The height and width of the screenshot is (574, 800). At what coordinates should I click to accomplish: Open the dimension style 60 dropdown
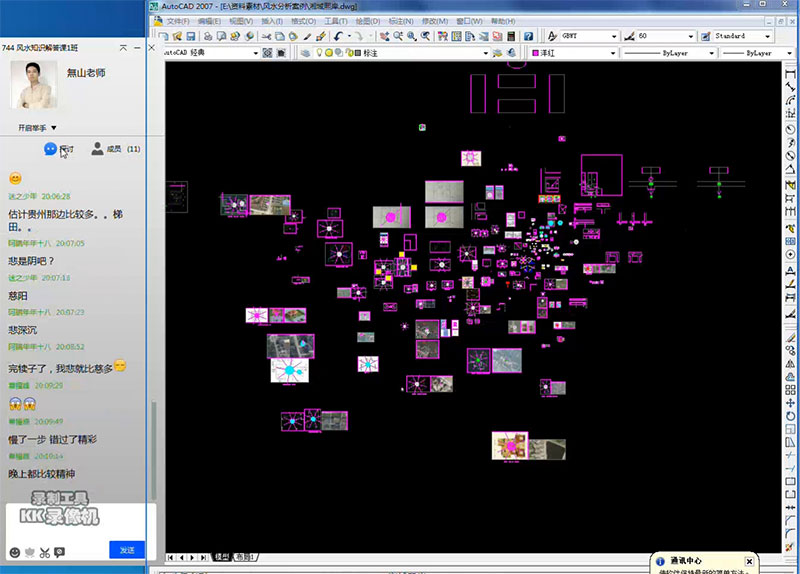691,36
